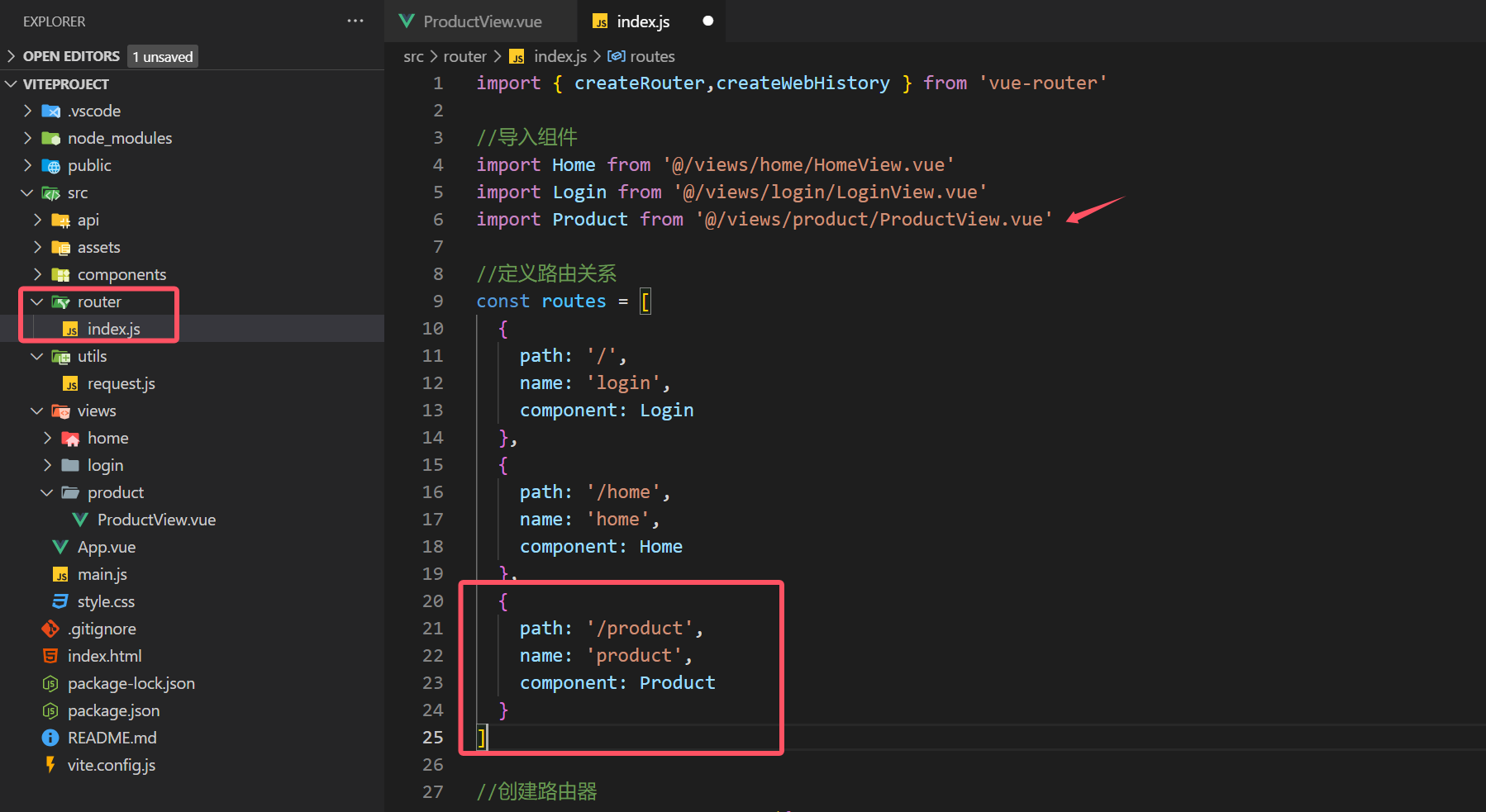Screen dimensions: 1486x812
Task: Click the info icon beside README.md
Action: coord(50,738)
